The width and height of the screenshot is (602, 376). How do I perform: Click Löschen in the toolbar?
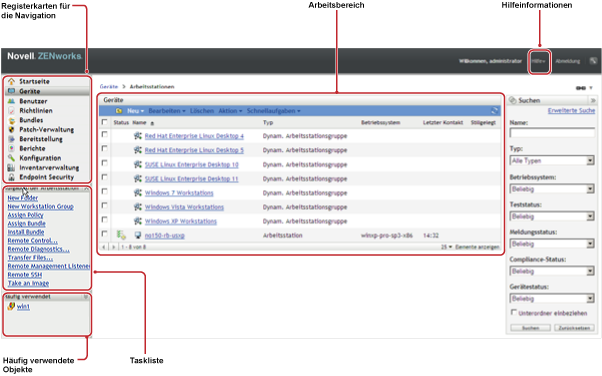coord(202,111)
